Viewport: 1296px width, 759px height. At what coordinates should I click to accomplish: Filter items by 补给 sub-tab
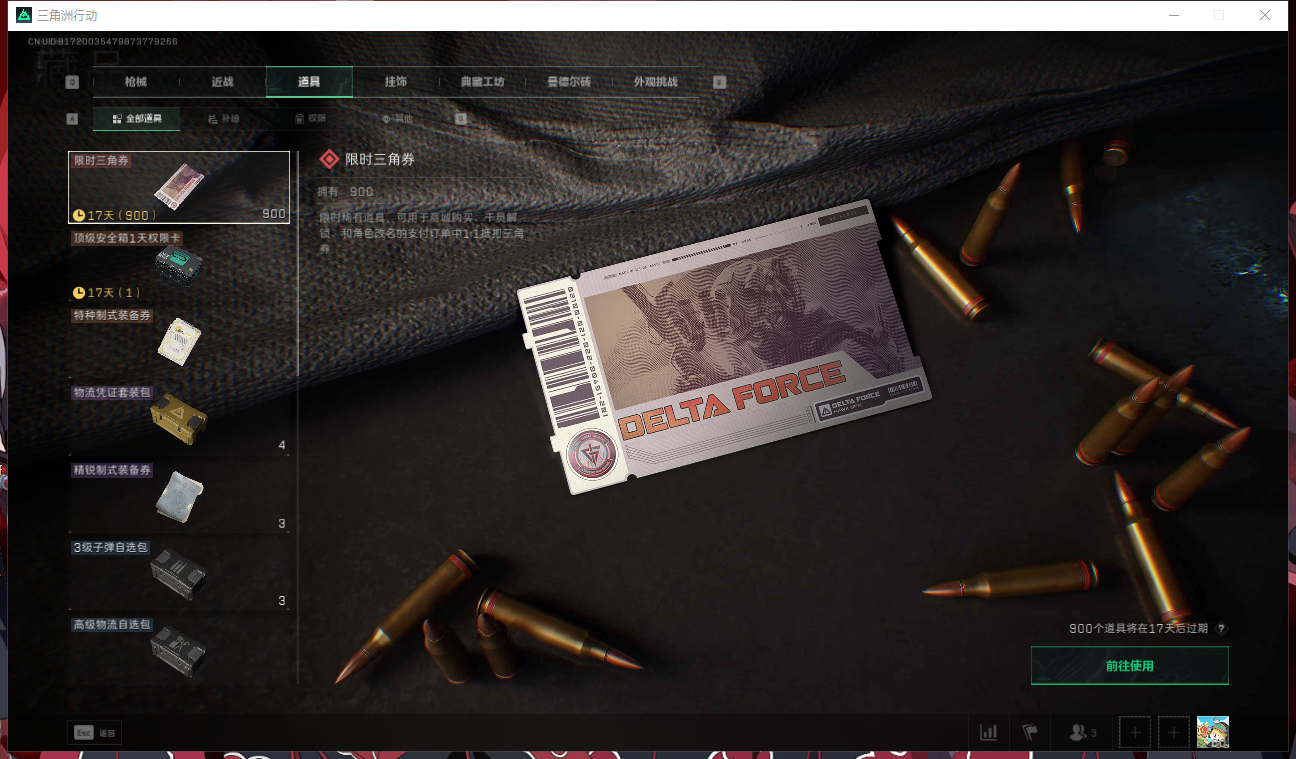click(224, 119)
